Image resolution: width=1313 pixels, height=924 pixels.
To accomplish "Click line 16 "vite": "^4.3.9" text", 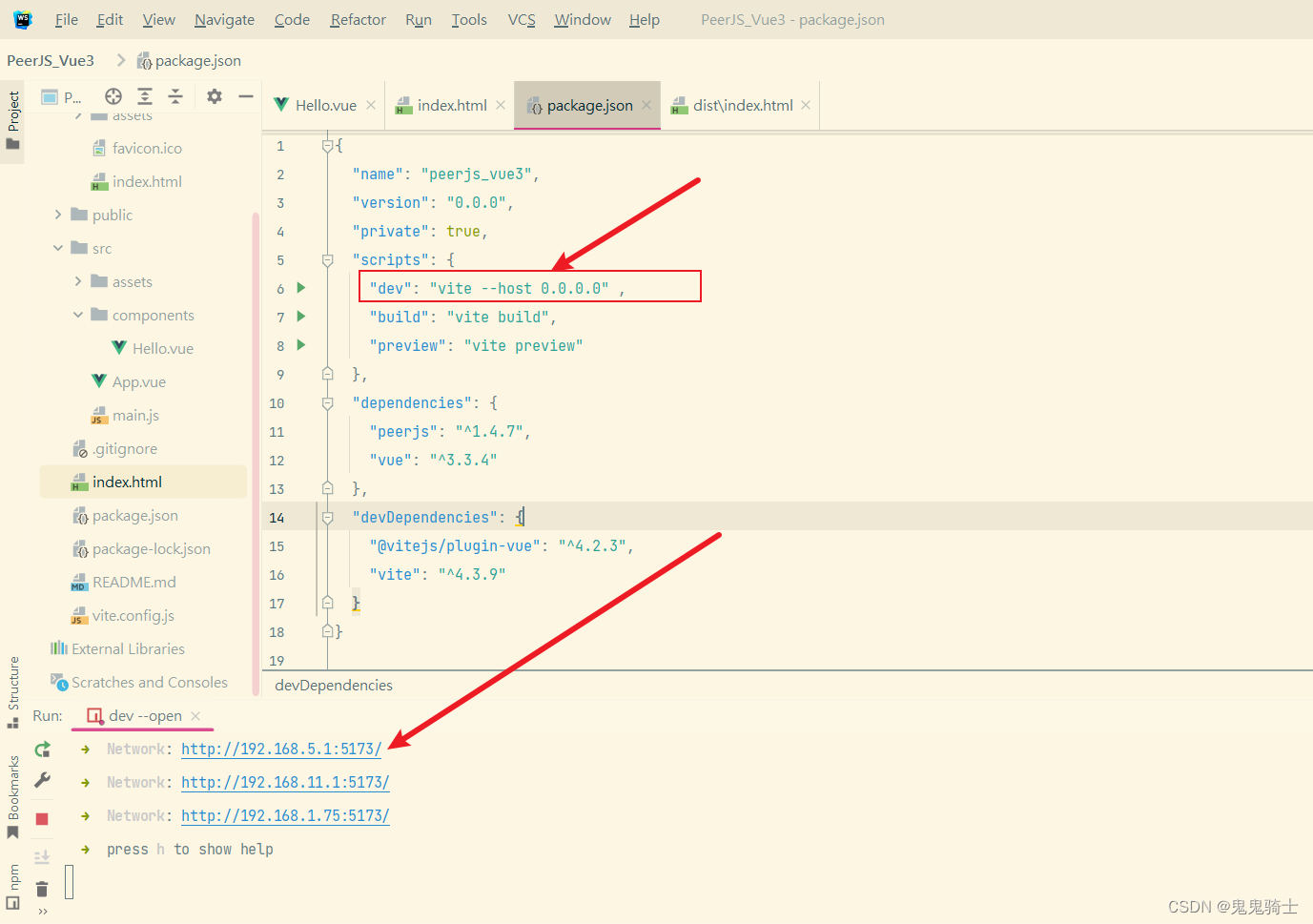I will point(438,574).
